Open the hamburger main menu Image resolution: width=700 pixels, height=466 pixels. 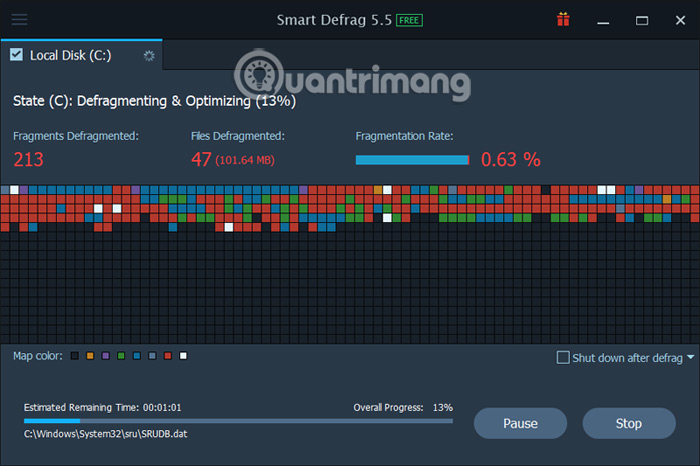coord(19,19)
